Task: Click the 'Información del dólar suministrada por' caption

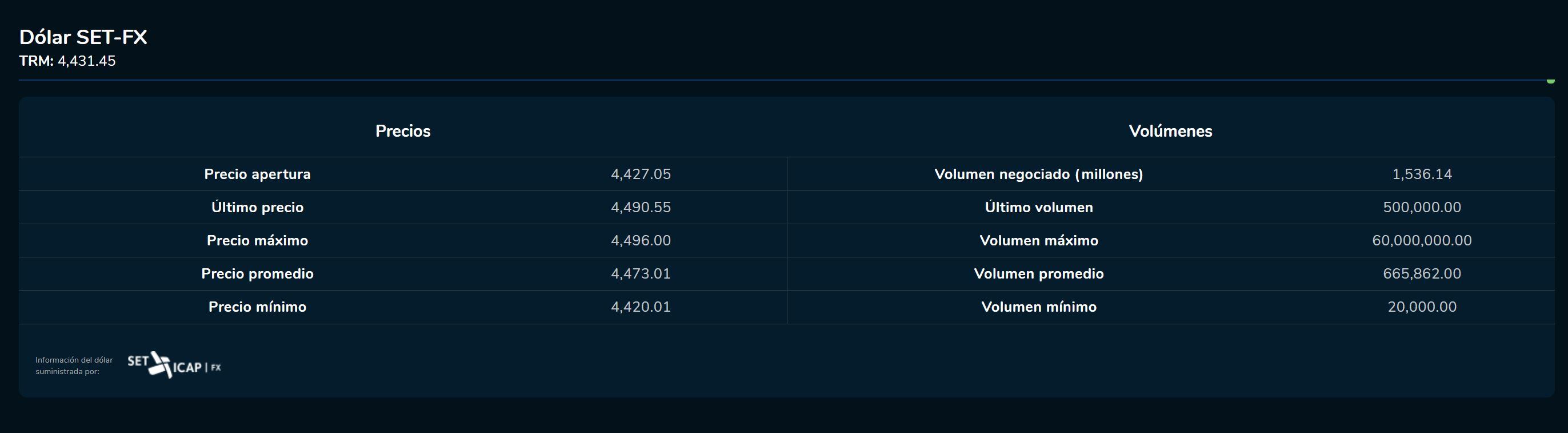Action: tap(74, 366)
